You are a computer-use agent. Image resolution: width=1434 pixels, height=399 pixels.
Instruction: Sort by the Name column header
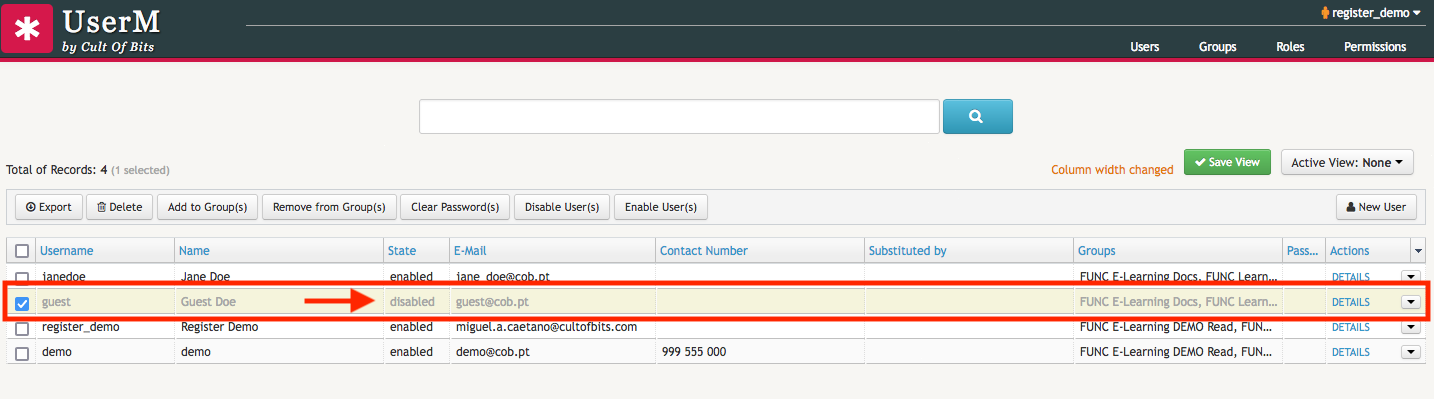coord(195,251)
